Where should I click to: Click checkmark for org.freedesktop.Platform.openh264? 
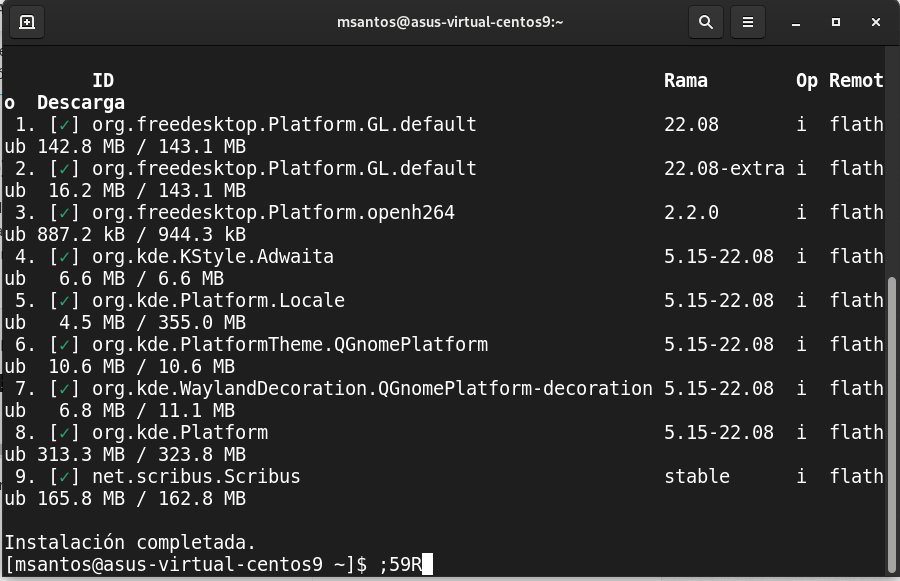click(x=64, y=213)
